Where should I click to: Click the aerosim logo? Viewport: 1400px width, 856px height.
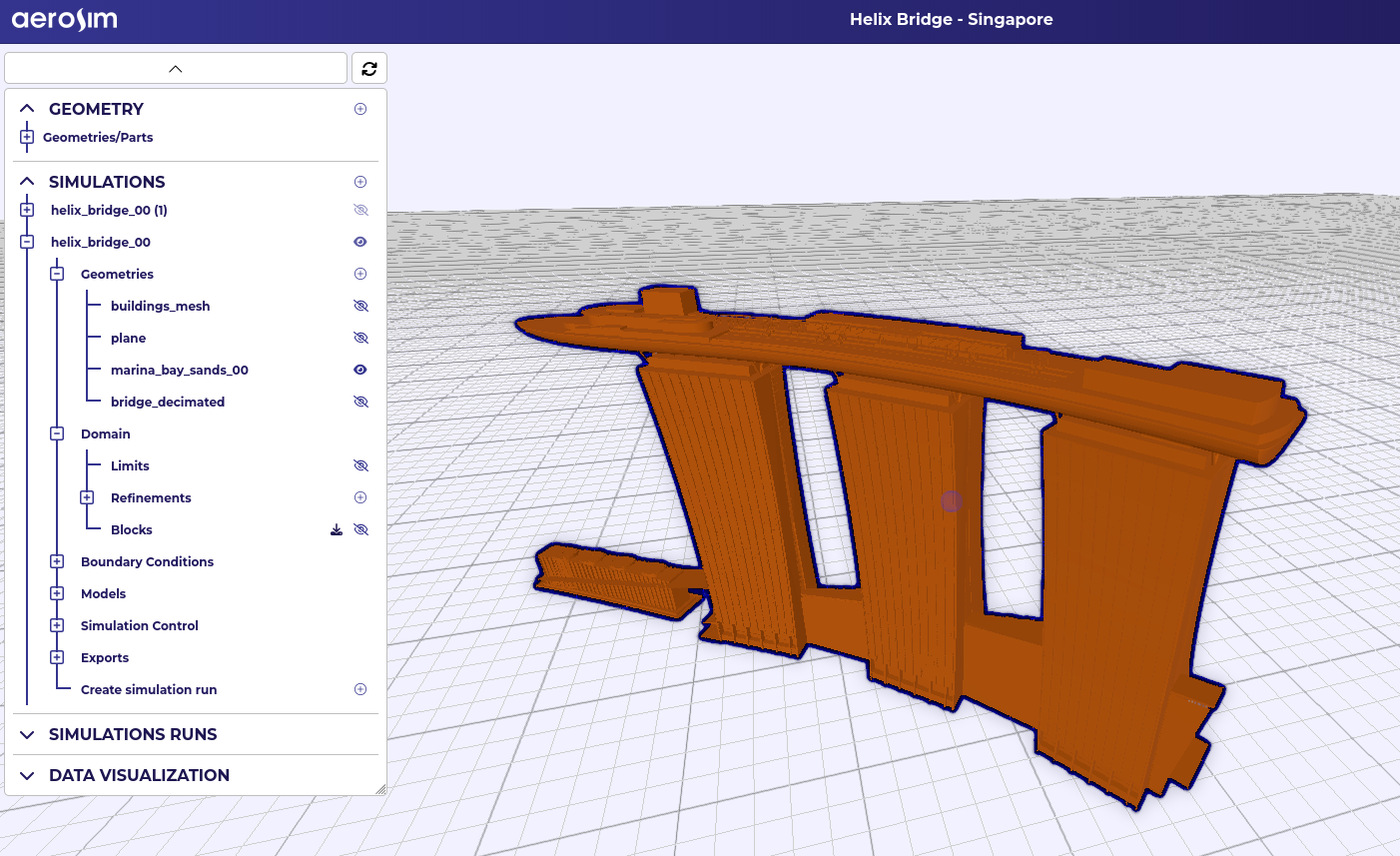(65, 20)
